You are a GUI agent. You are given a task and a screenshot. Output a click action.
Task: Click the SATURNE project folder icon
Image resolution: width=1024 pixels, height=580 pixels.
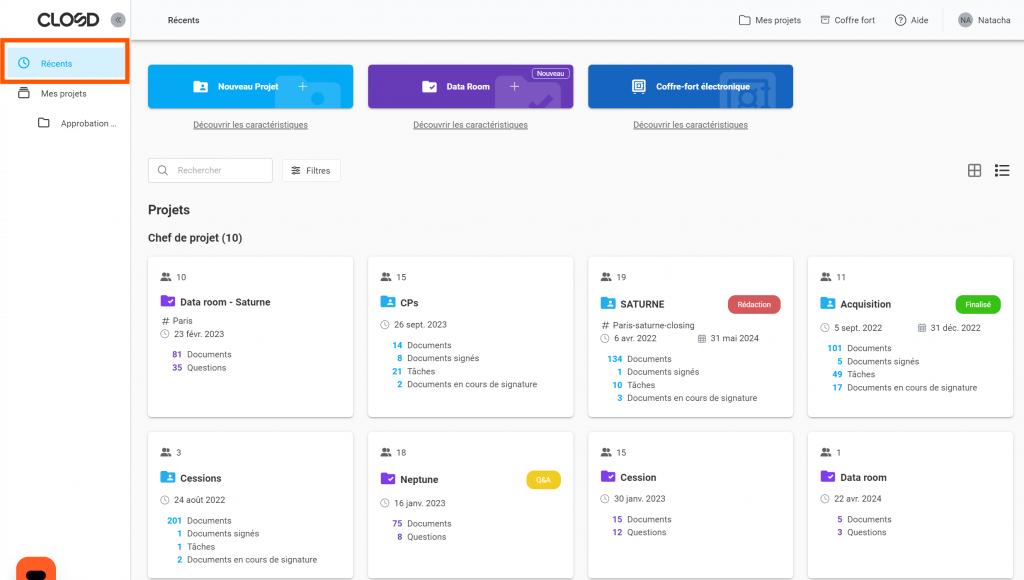pyautogui.click(x=608, y=304)
